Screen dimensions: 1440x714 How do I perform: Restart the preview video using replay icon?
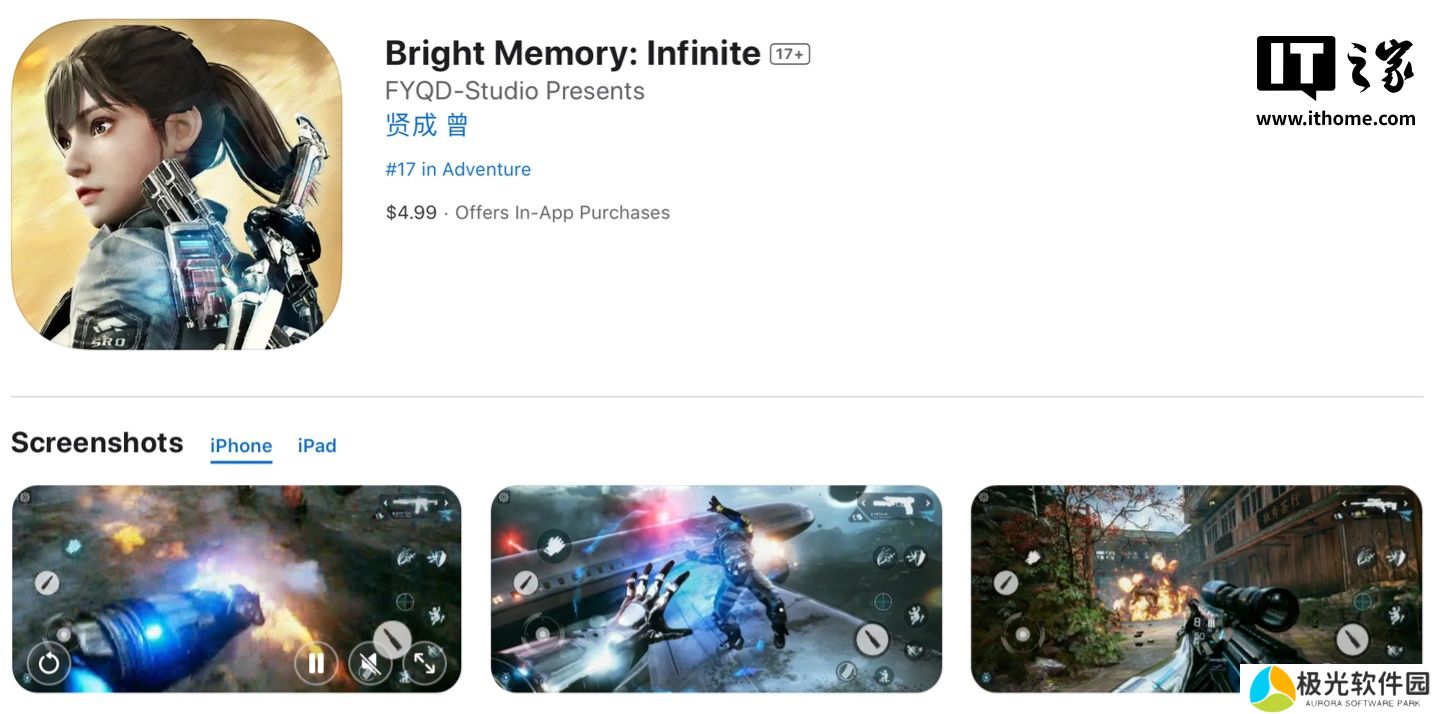click(x=48, y=663)
